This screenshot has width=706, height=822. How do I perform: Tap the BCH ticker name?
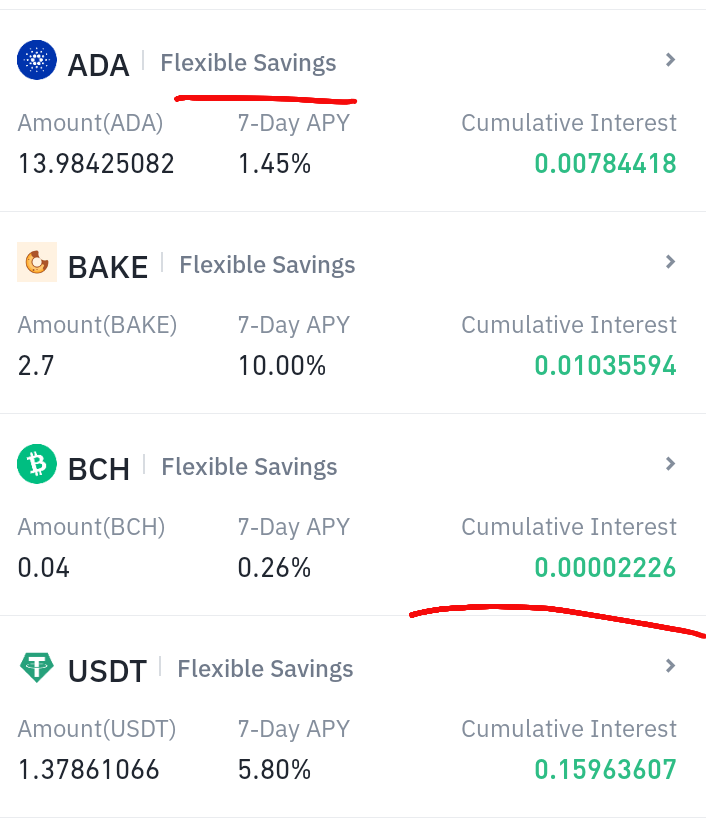click(99, 469)
